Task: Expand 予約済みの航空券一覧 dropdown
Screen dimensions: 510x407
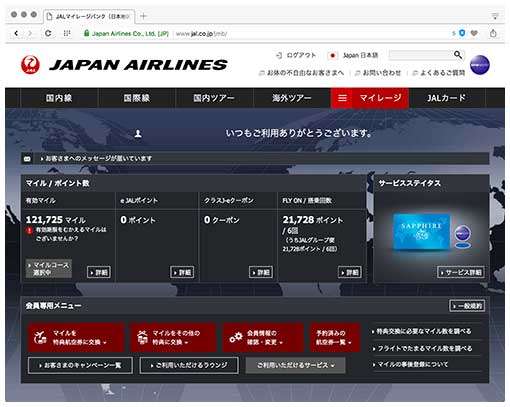Action: [x=335, y=337]
